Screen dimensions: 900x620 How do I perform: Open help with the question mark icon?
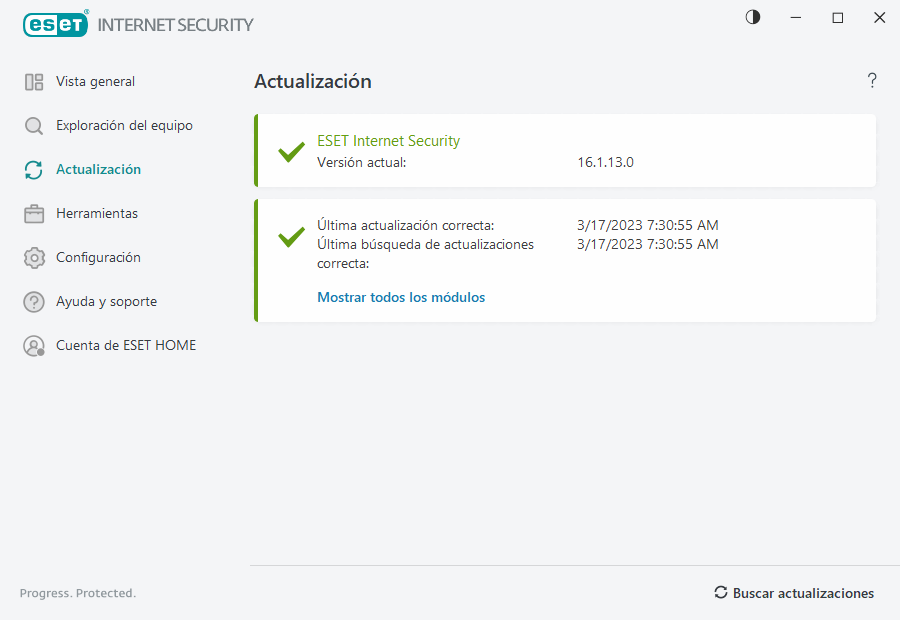[x=872, y=81]
